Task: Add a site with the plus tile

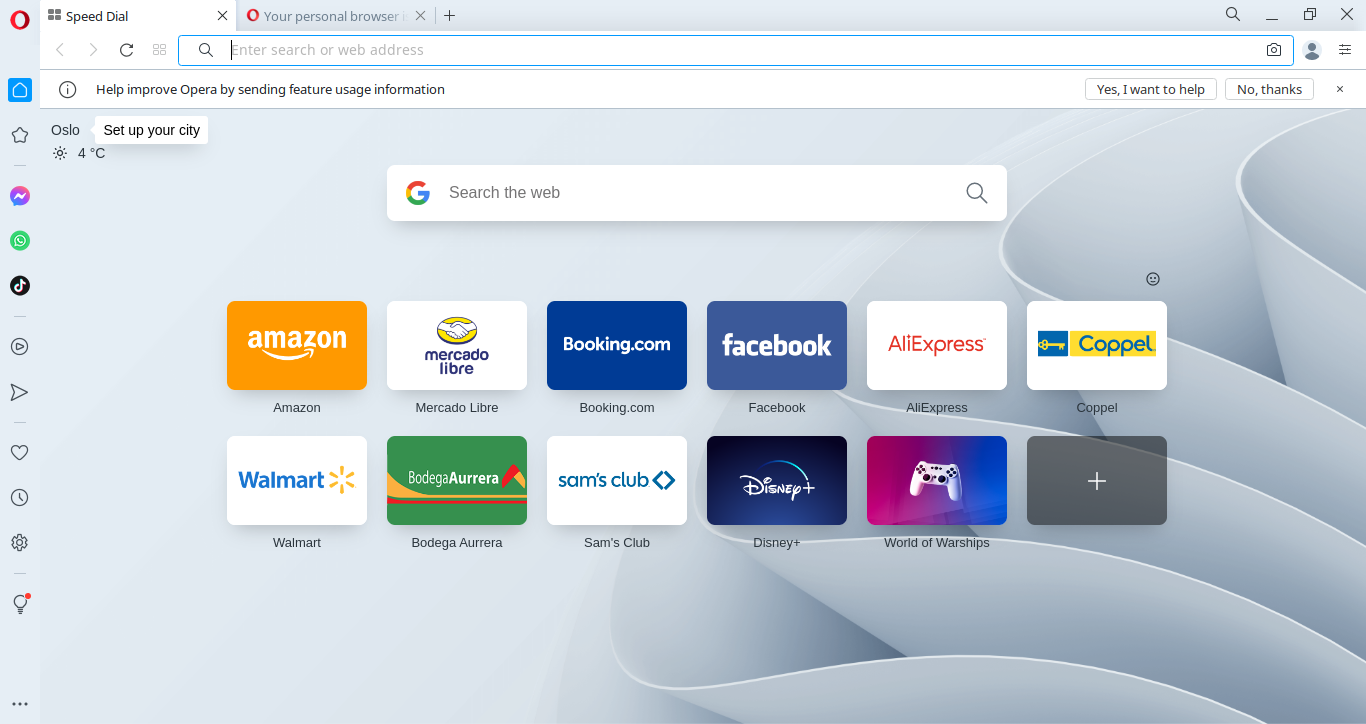Action: click(x=1097, y=480)
